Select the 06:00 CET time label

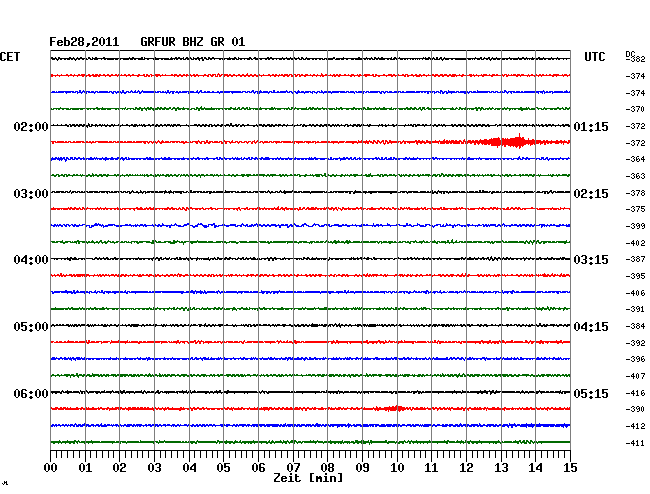coord(31,393)
